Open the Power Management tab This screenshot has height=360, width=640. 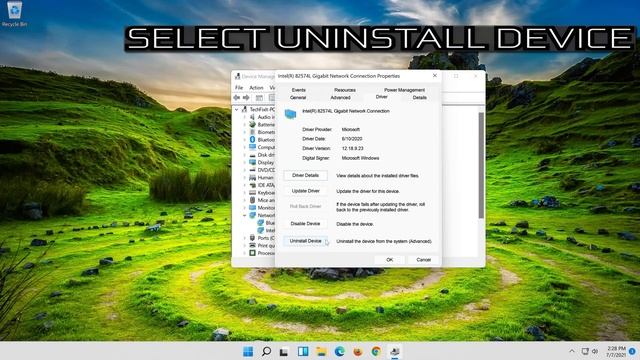(x=404, y=90)
